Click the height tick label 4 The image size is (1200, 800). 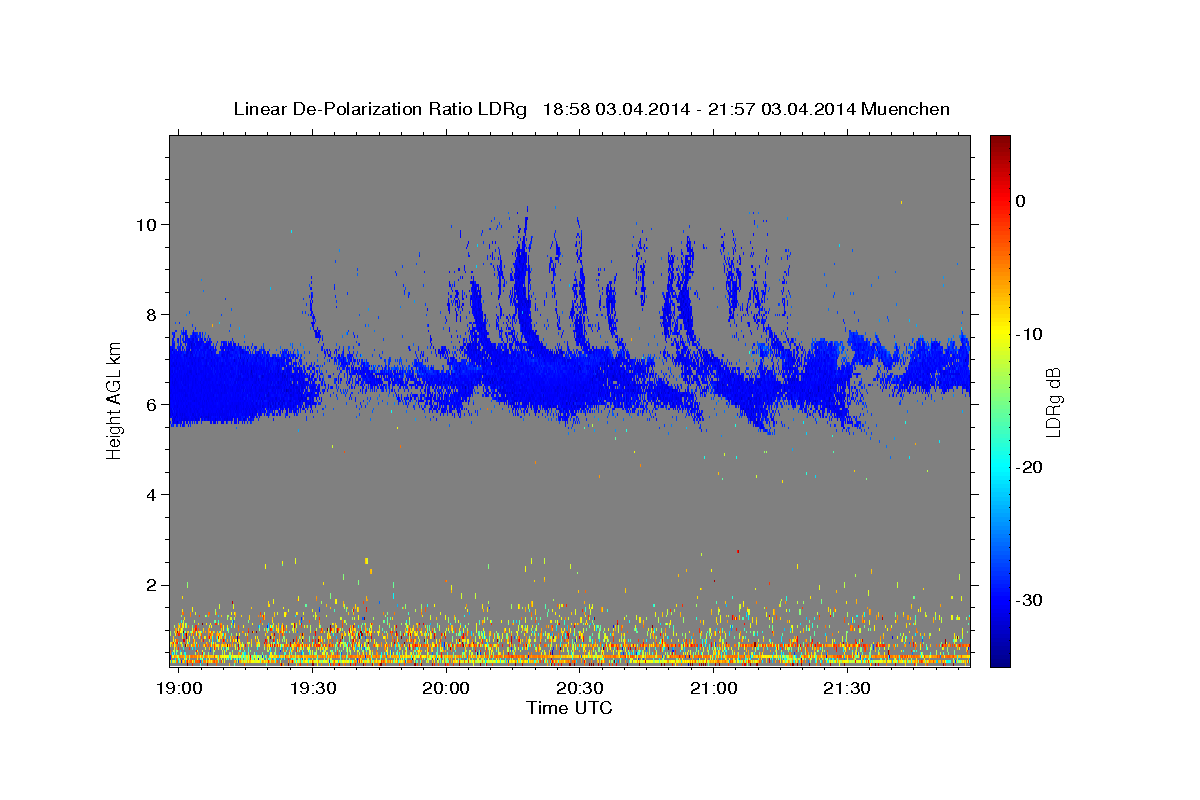click(154, 494)
